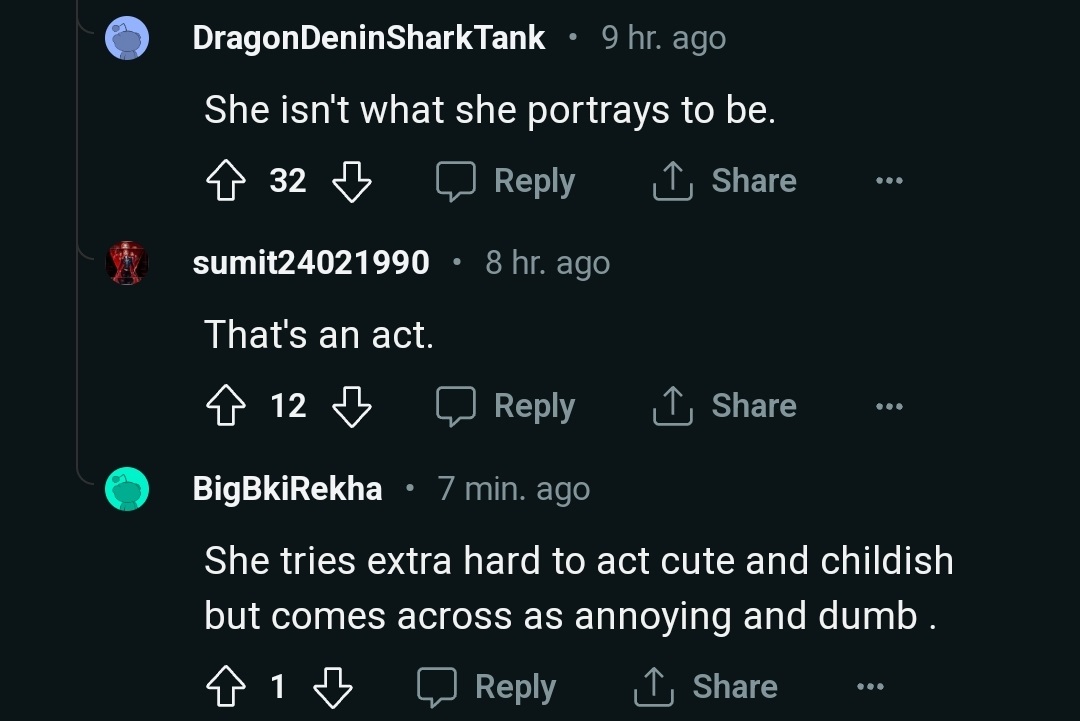Open overflow menu on BigBkiRekha's comment
1080x721 pixels.
(x=870, y=687)
